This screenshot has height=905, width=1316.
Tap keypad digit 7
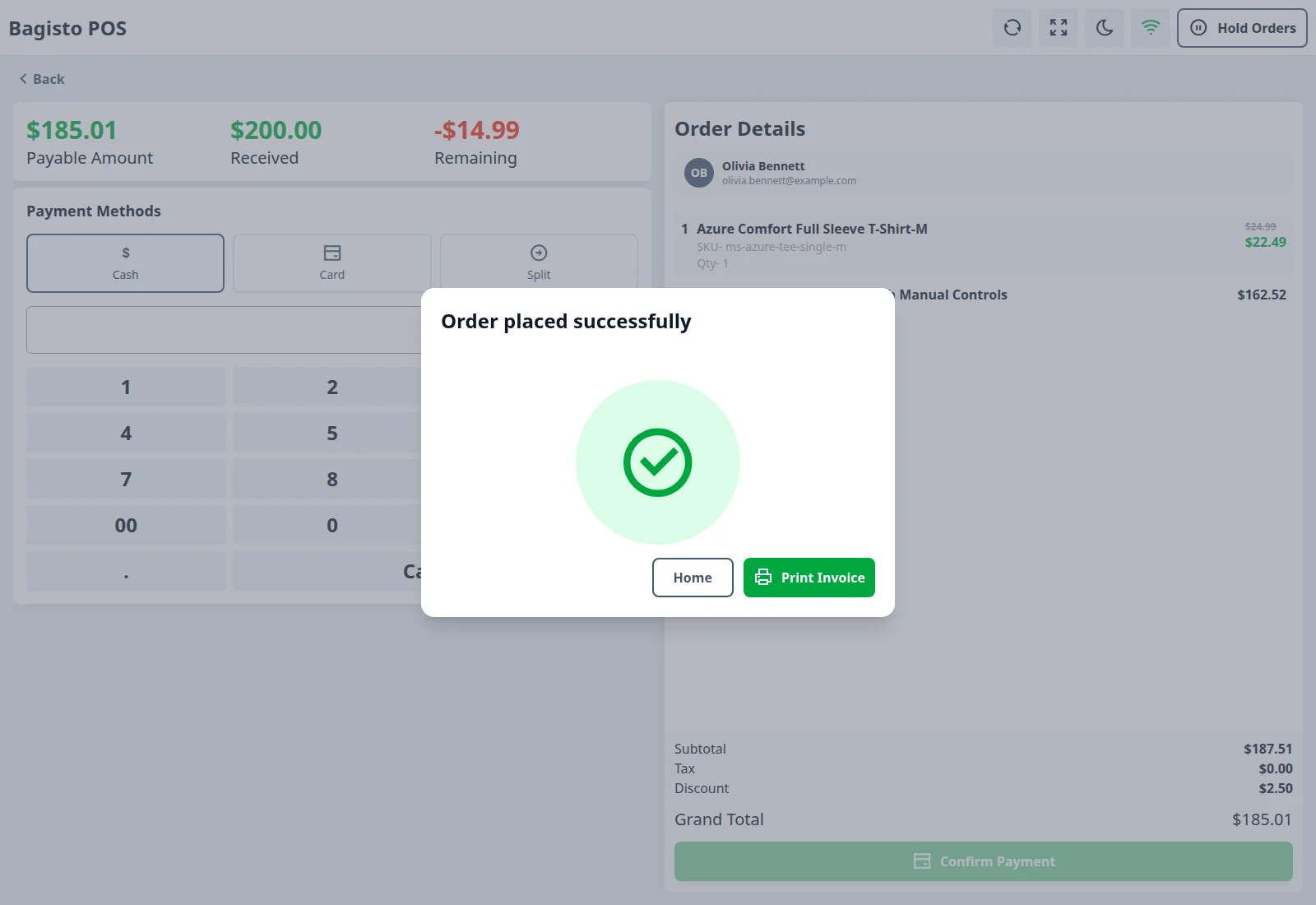tap(126, 479)
